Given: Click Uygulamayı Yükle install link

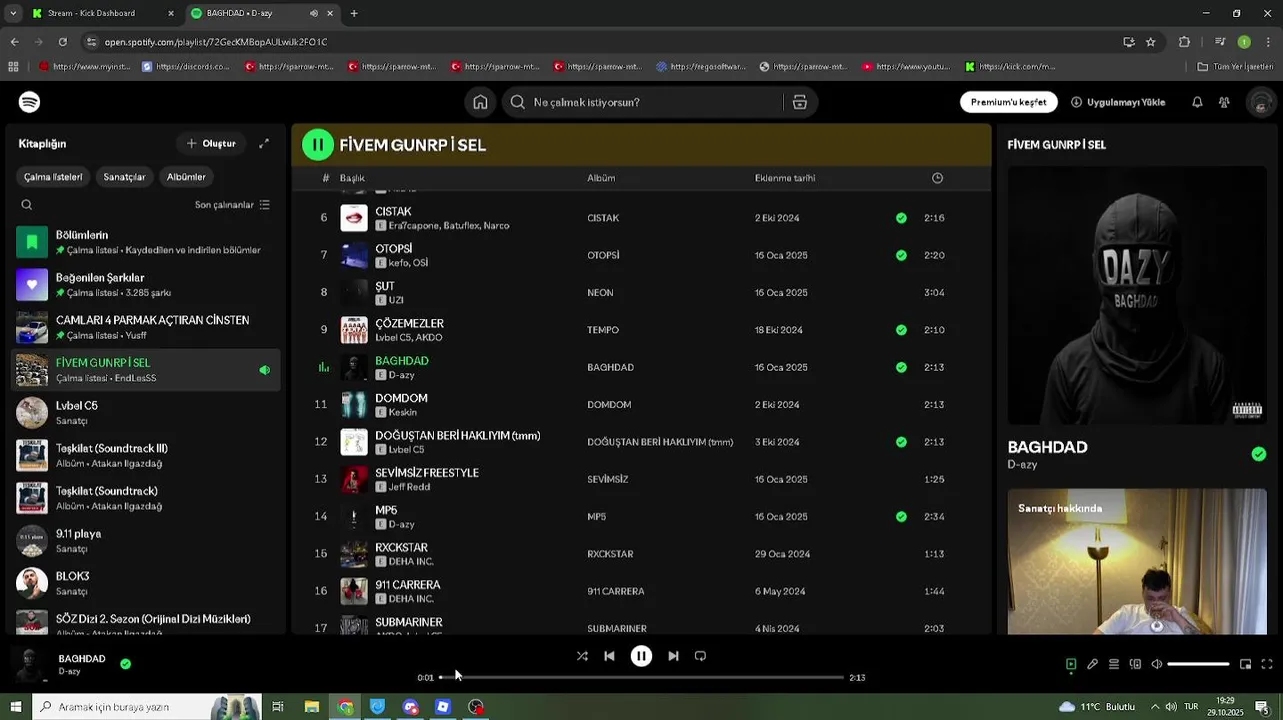Looking at the screenshot, I should click(1118, 102).
